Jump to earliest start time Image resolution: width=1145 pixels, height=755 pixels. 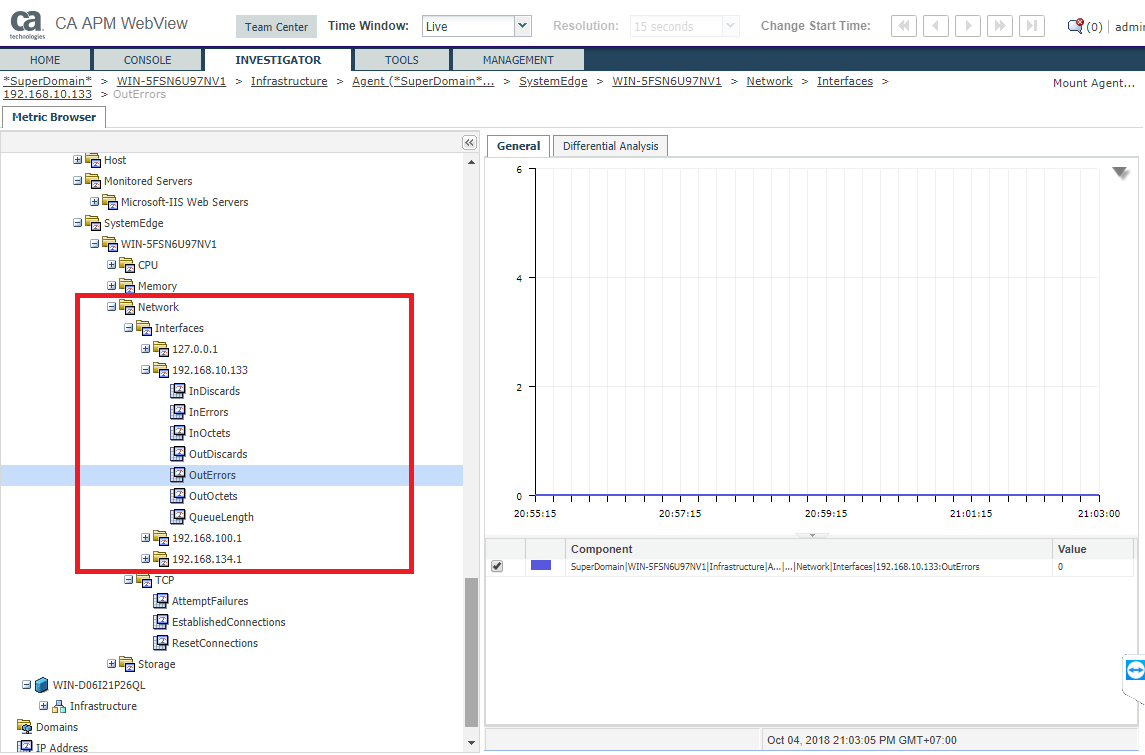[x=903, y=26]
